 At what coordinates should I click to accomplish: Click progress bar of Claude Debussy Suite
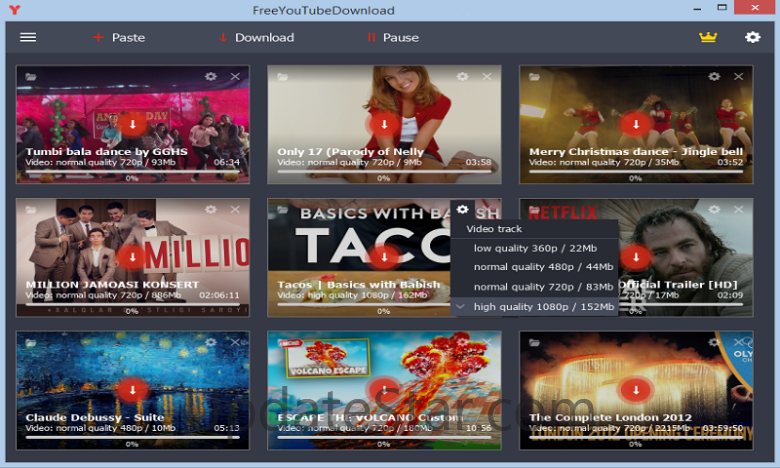[x=132, y=437]
